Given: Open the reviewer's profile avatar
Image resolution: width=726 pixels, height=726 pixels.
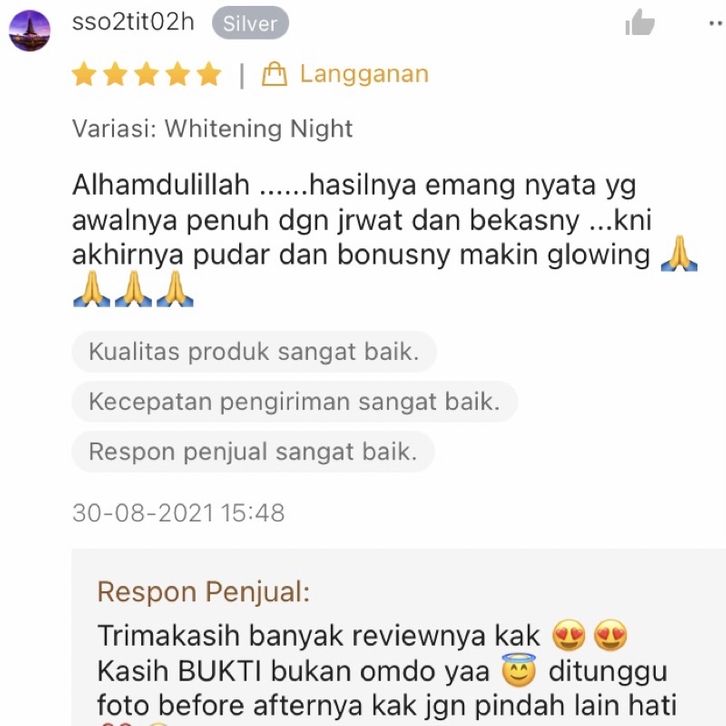Looking at the screenshot, I should tap(30, 31).
